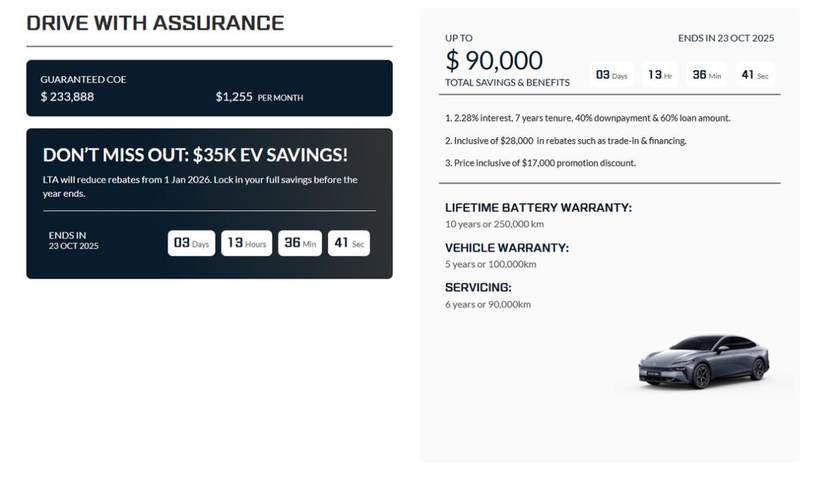The width and height of the screenshot is (840, 478).
Task: Click the Hours countdown box in dark banner
Action: (246, 243)
